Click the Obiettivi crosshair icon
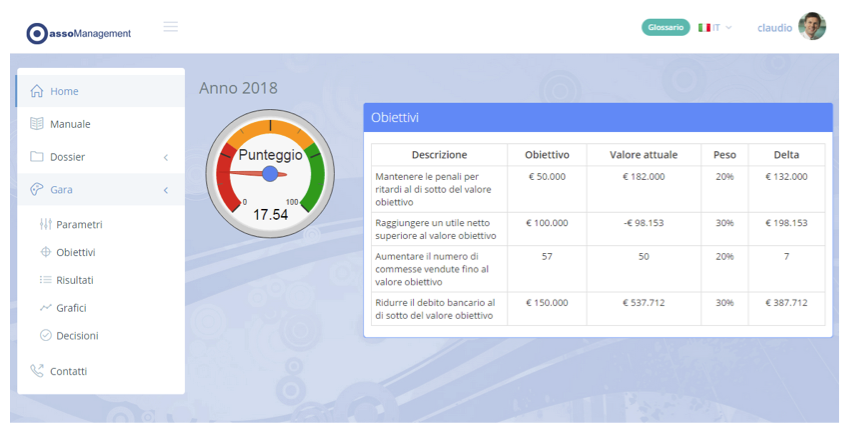850x432 pixels. [46, 252]
